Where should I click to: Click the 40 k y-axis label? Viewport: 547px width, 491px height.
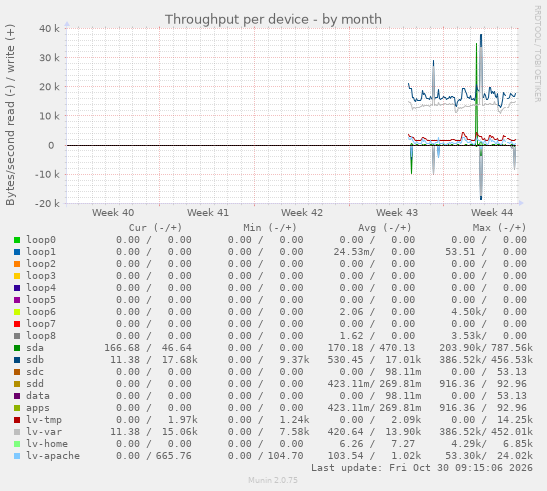pyautogui.click(x=49, y=29)
